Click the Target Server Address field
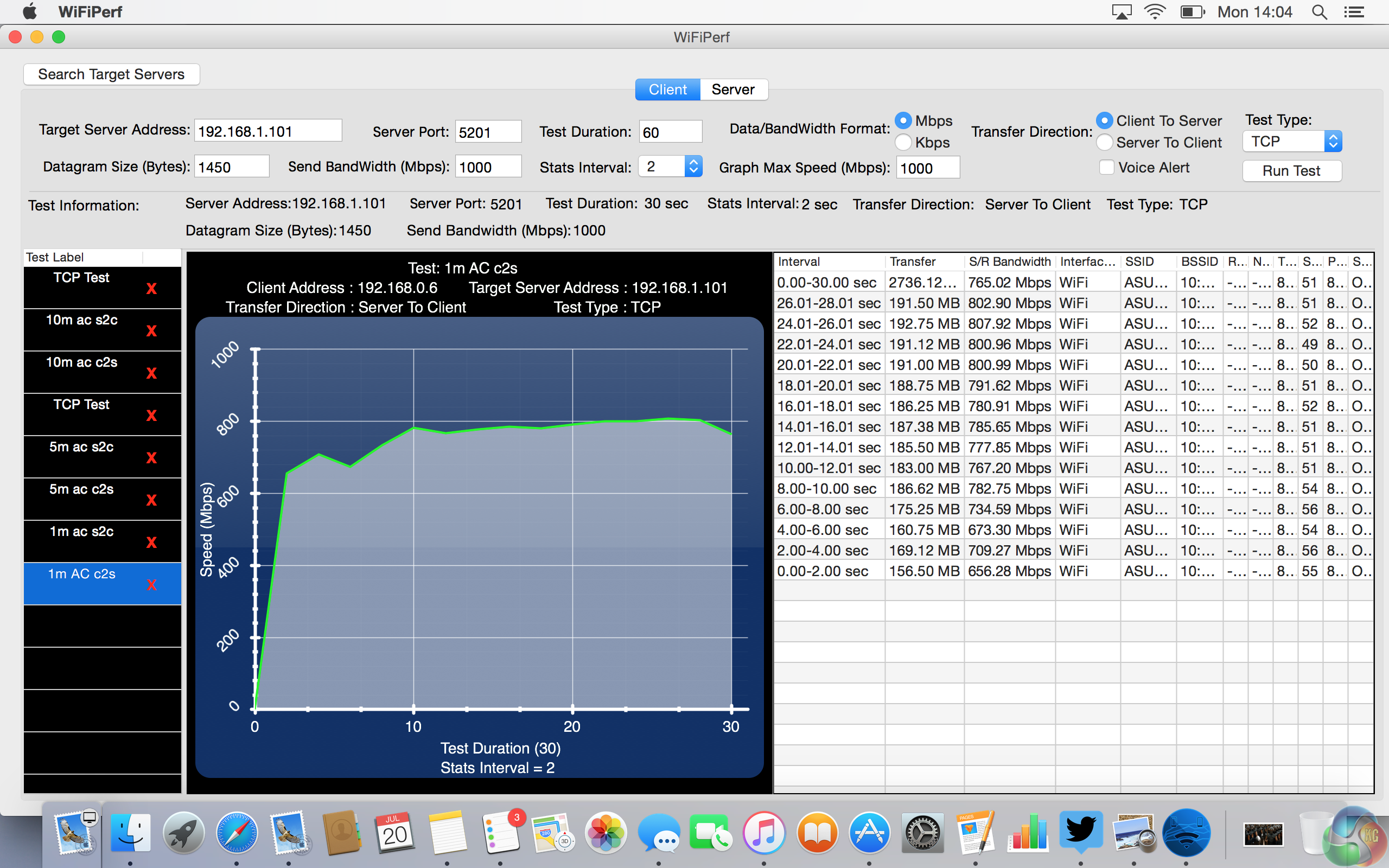Image resolution: width=1389 pixels, height=868 pixels. (x=267, y=131)
